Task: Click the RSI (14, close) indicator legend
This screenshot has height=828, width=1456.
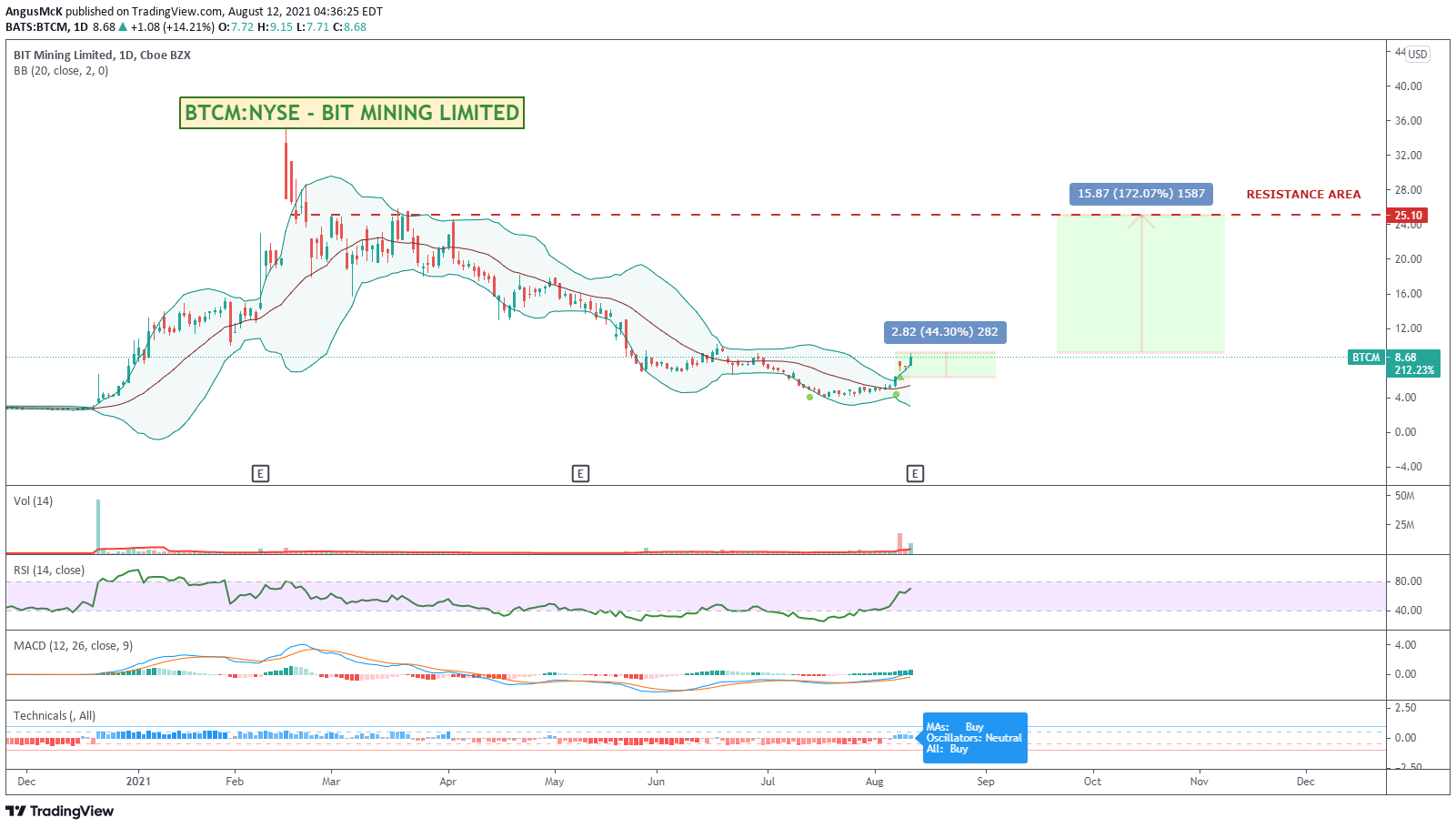Action: click(x=49, y=571)
